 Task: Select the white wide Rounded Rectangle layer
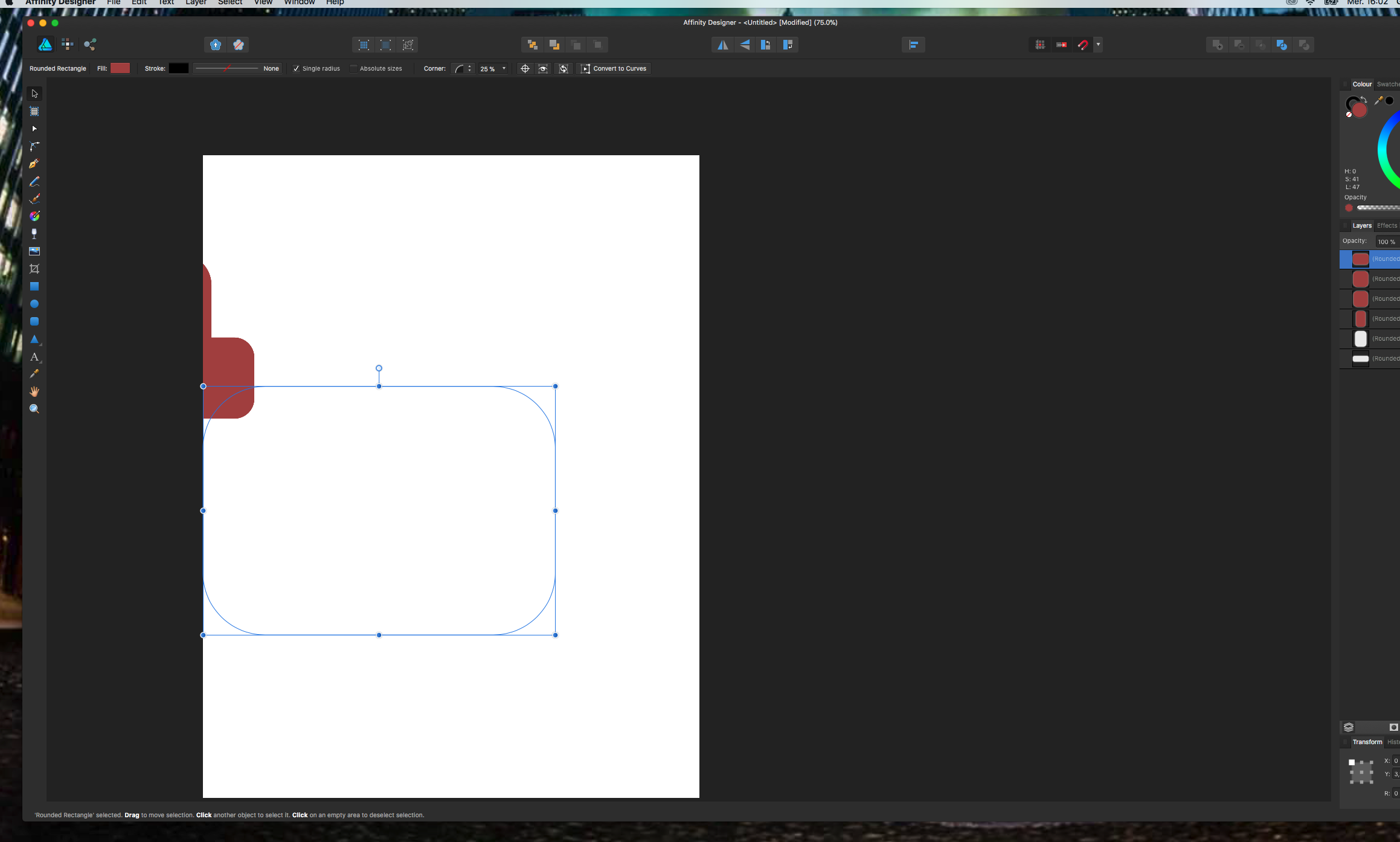[x=1370, y=359]
